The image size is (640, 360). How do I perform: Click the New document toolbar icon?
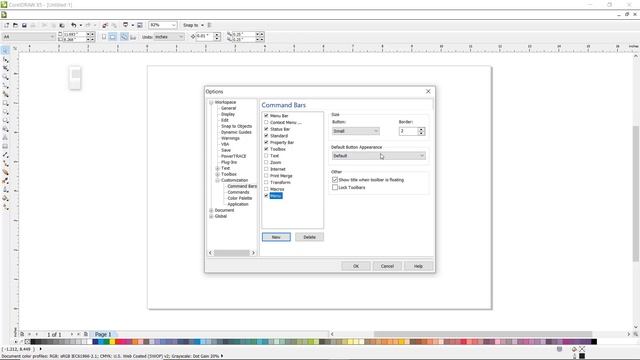coord(7,25)
